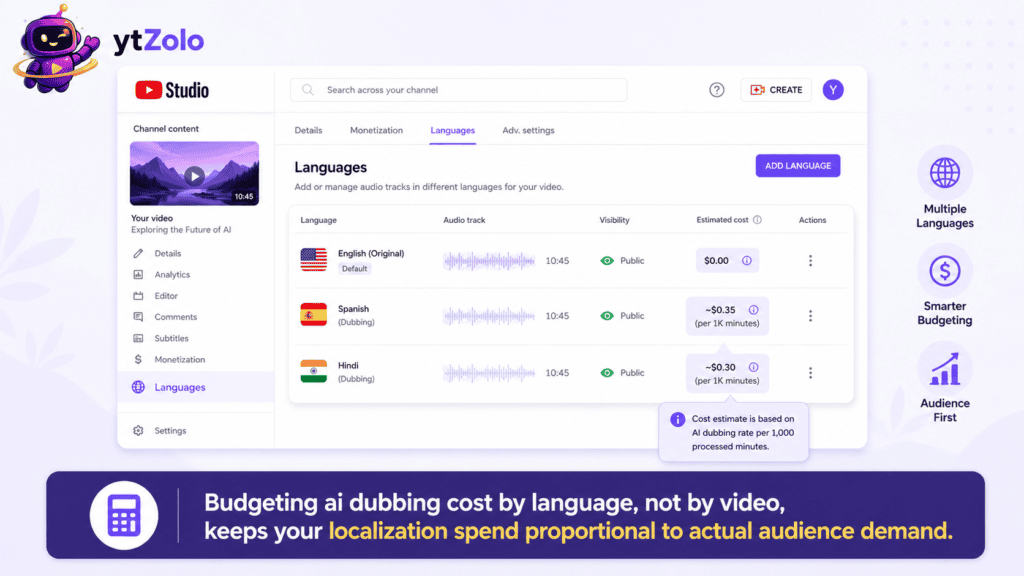Select the Languages tab

(x=453, y=131)
